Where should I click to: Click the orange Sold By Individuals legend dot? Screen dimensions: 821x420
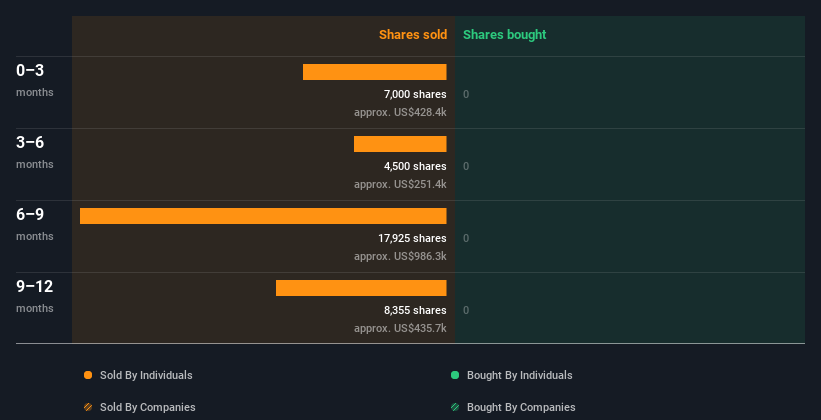point(88,375)
